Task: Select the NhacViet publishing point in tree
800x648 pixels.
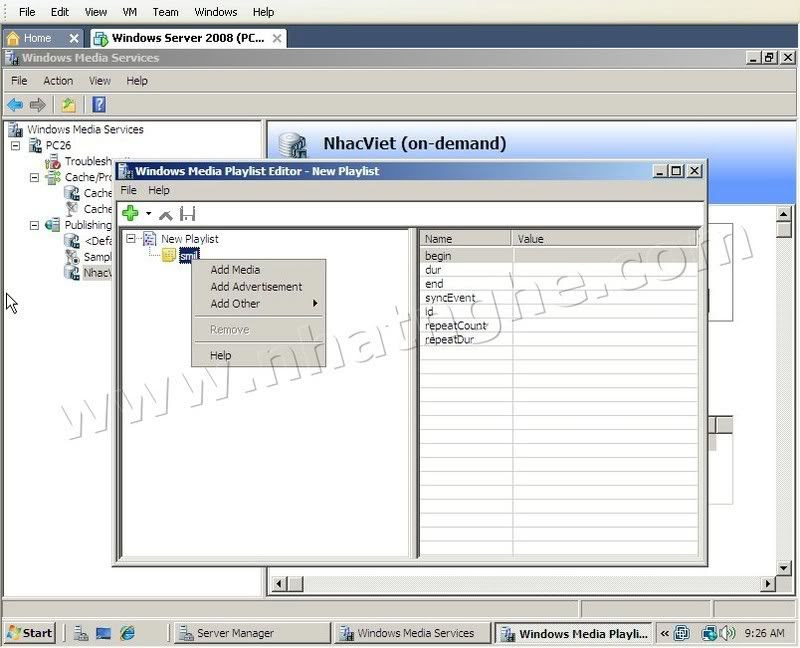Action: coord(97,272)
